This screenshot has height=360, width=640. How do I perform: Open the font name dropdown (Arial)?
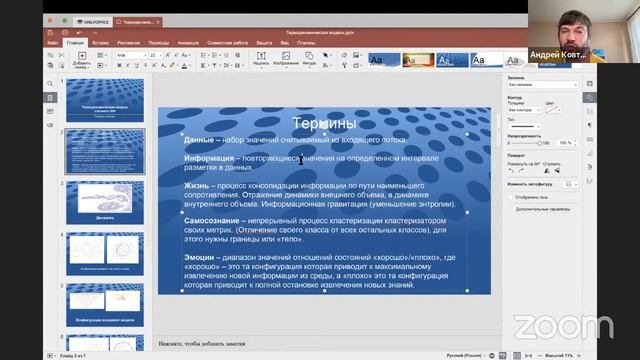coord(131,55)
